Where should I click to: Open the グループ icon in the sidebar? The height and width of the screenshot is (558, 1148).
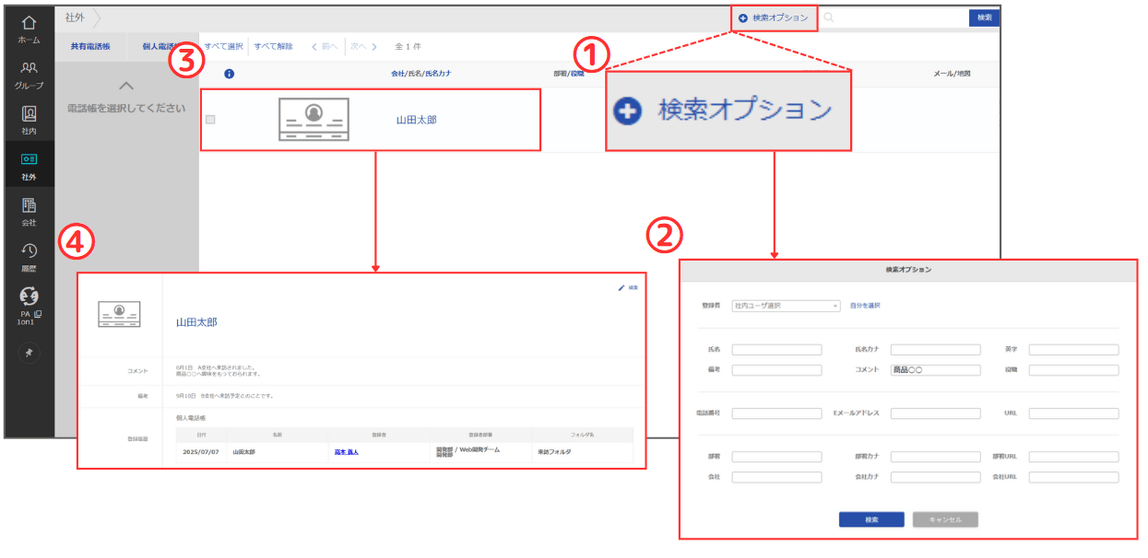click(x=29, y=68)
